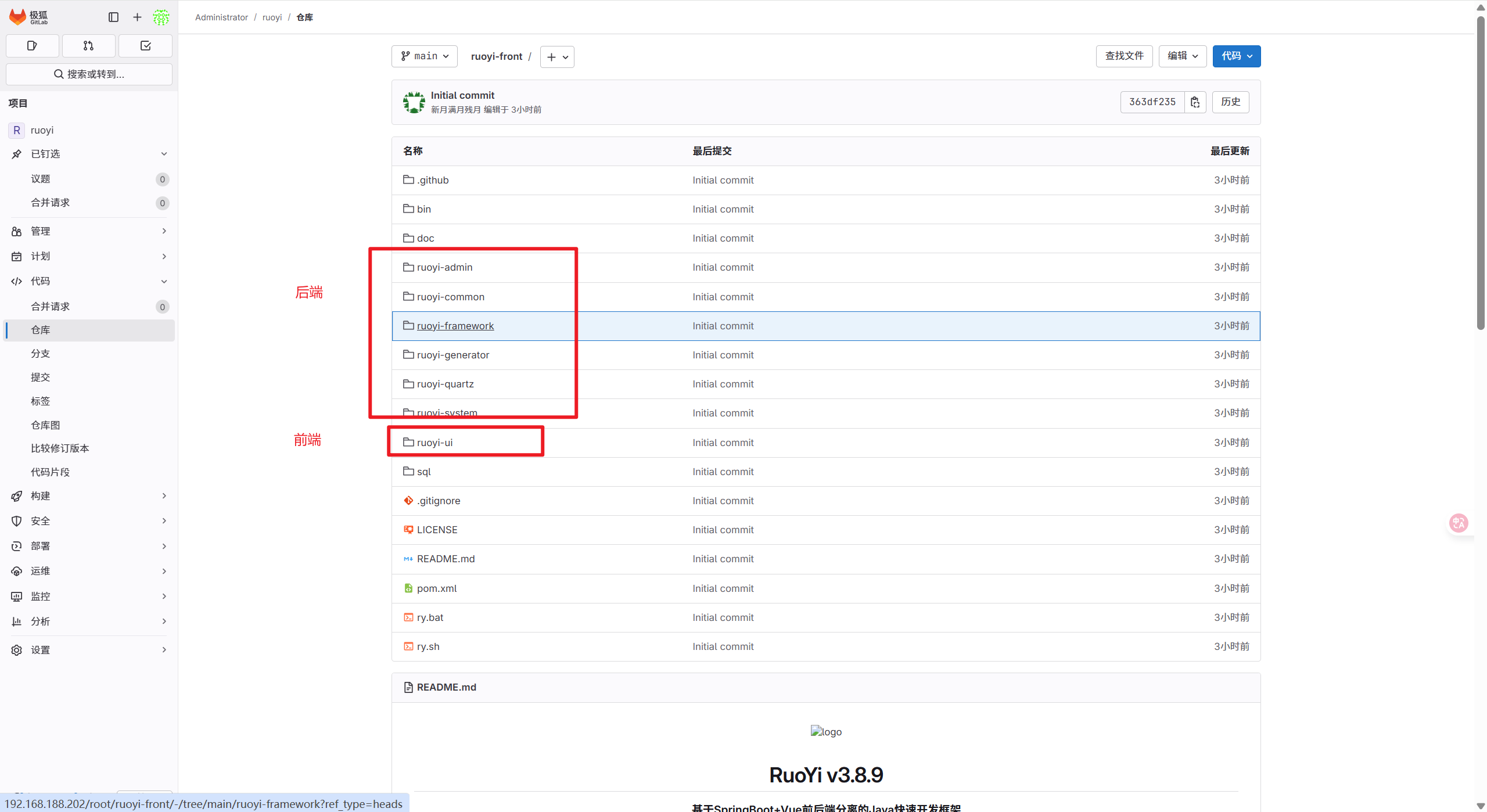This screenshot has height=812, width=1487.
Task: Click the sidebar collapse toggle icon
Action: tap(113, 17)
